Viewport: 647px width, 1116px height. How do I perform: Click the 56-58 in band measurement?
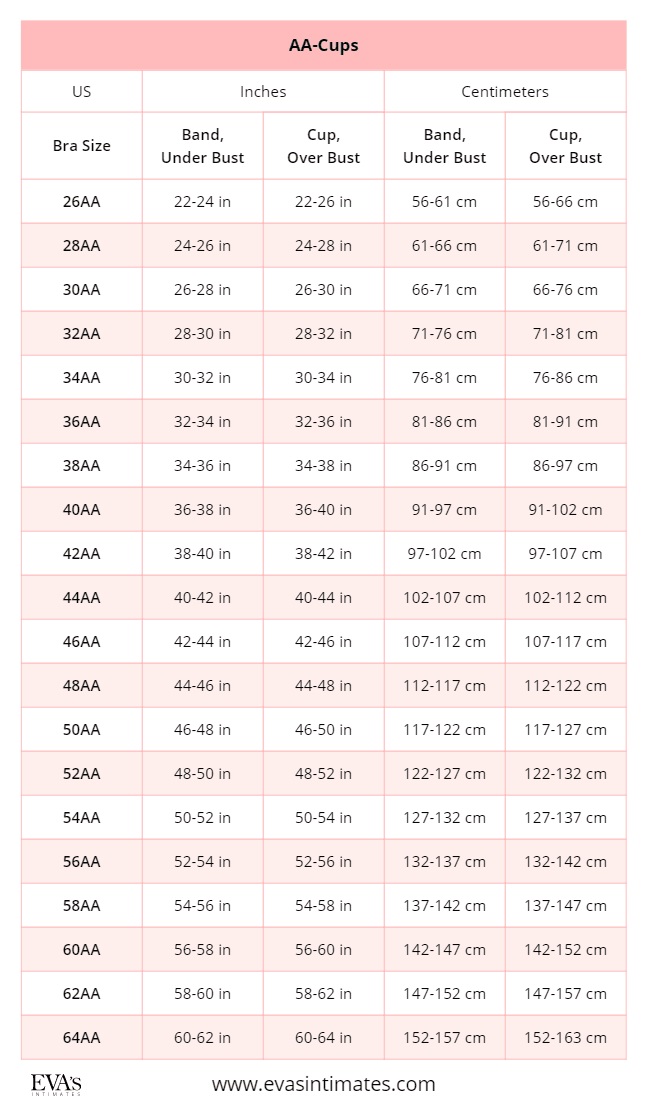(203, 949)
